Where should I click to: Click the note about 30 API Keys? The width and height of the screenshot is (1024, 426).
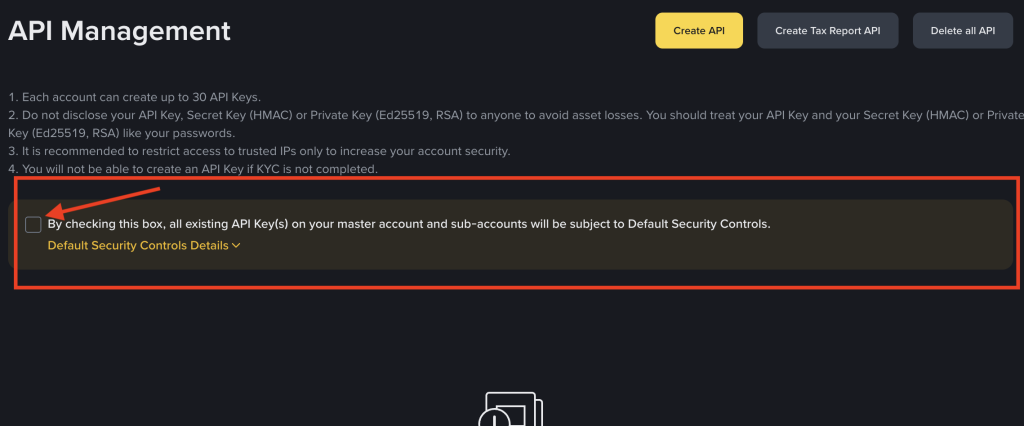pyautogui.click(x=134, y=97)
